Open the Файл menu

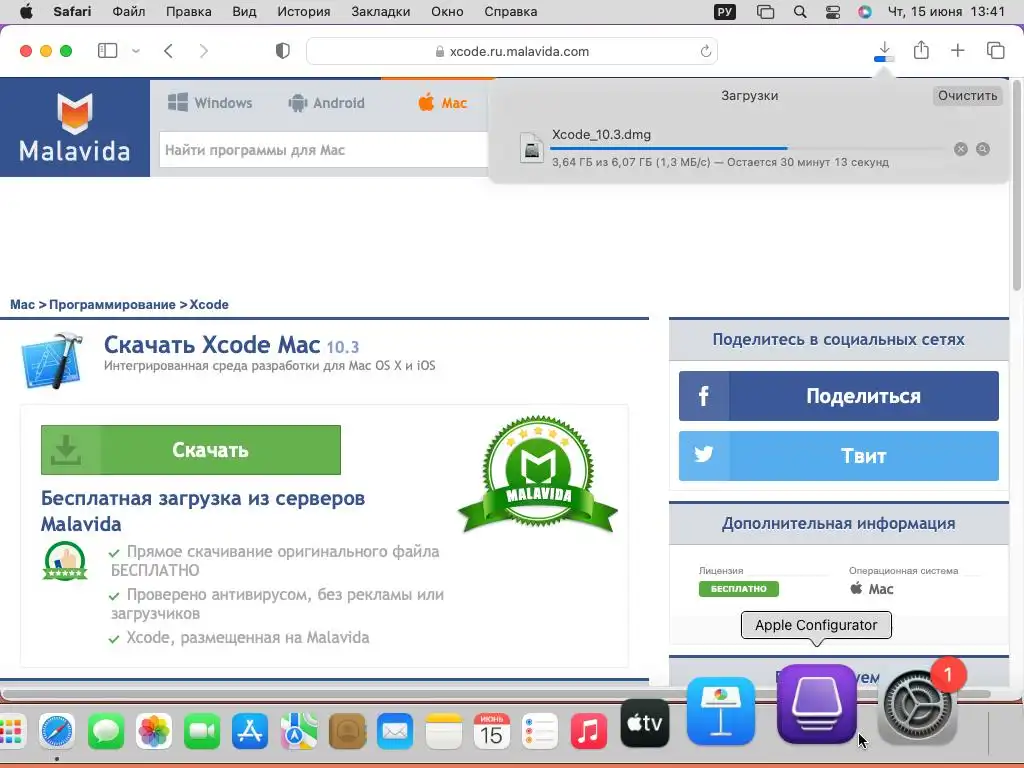tap(129, 12)
